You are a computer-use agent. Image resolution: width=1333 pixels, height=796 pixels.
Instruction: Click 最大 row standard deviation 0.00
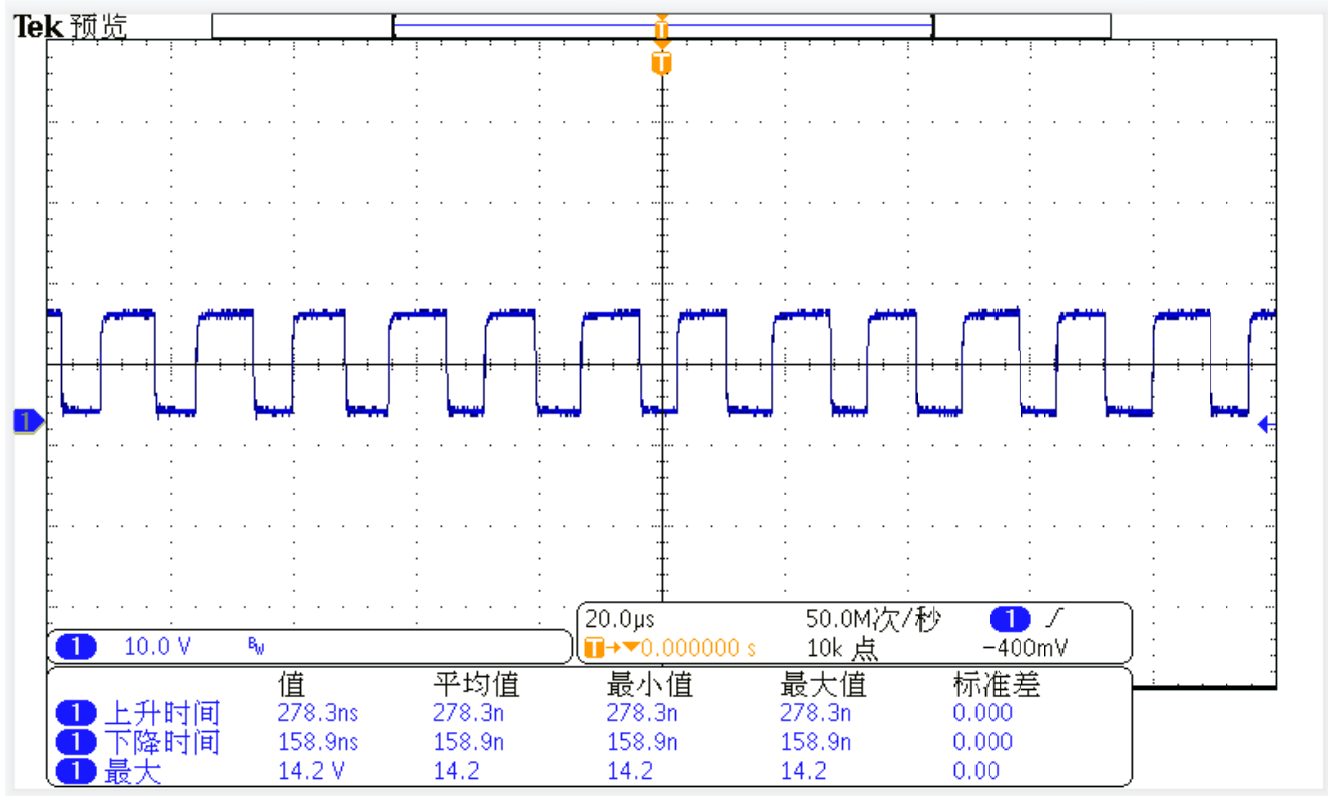976,771
